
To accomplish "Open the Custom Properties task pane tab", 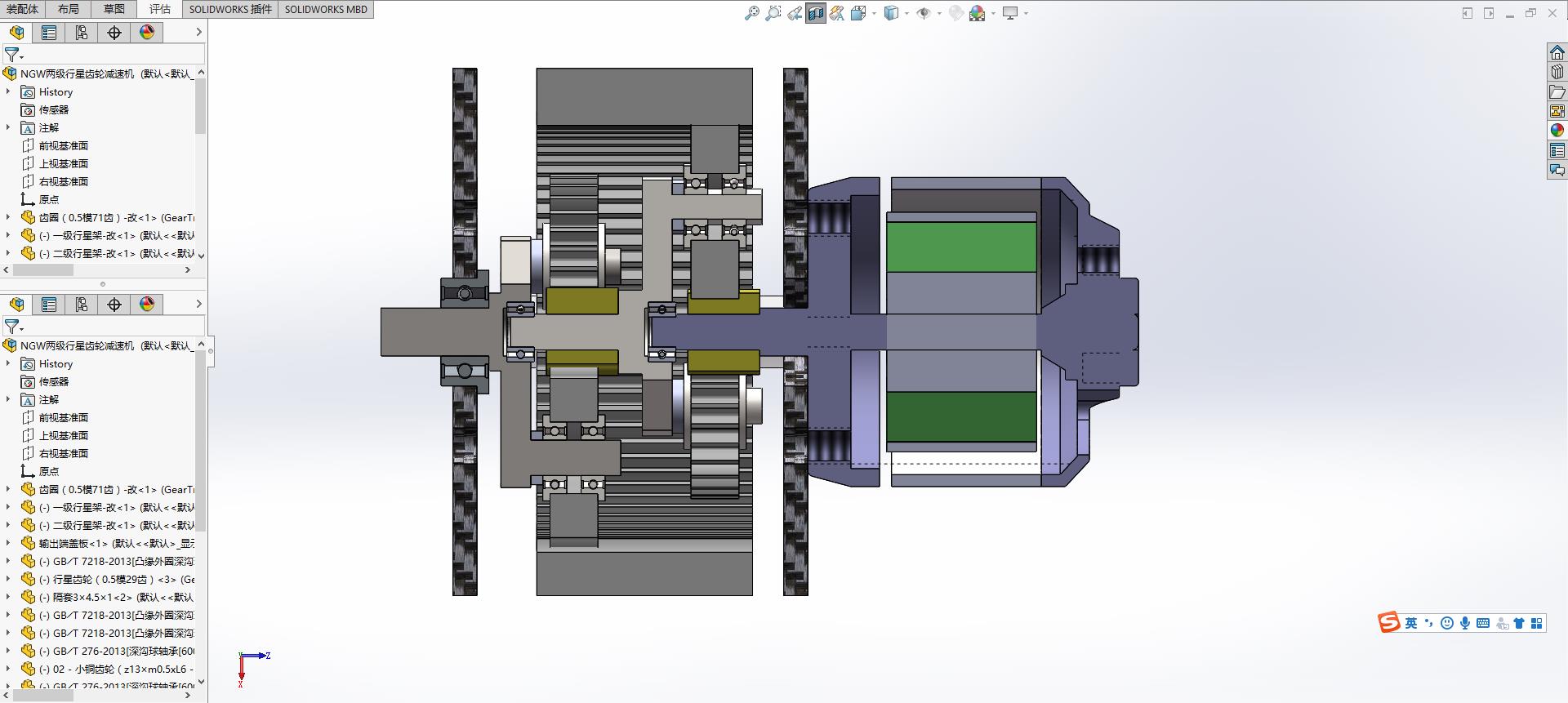I will (x=1557, y=150).
